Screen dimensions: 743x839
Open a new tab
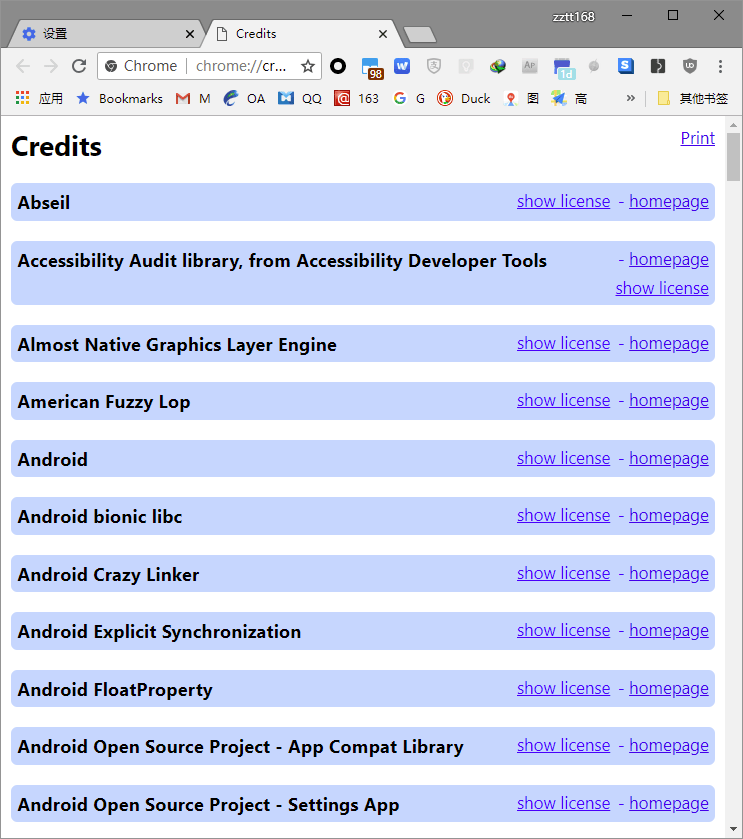tap(420, 35)
